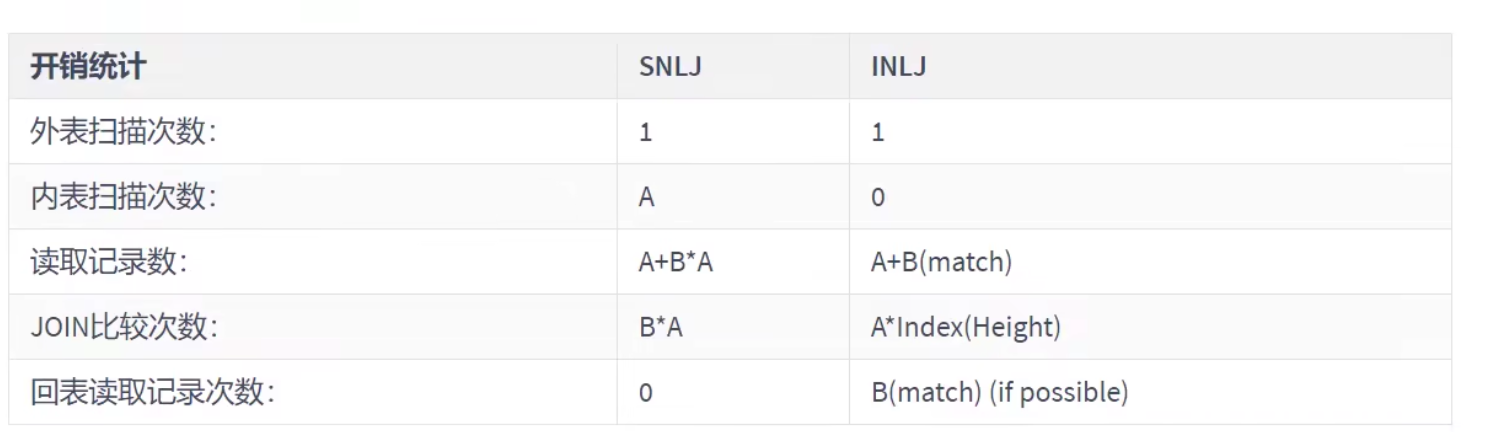The height and width of the screenshot is (432, 1496).
Task: Click B(match) text in the last row
Action: (925, 392)
